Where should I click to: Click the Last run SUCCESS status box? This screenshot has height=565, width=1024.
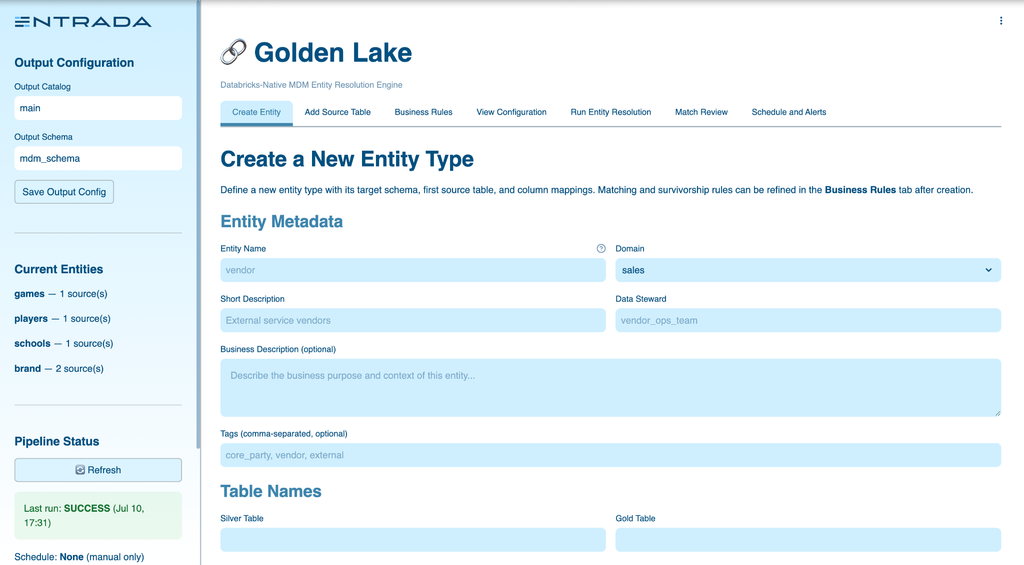click(x=98, y=515)
